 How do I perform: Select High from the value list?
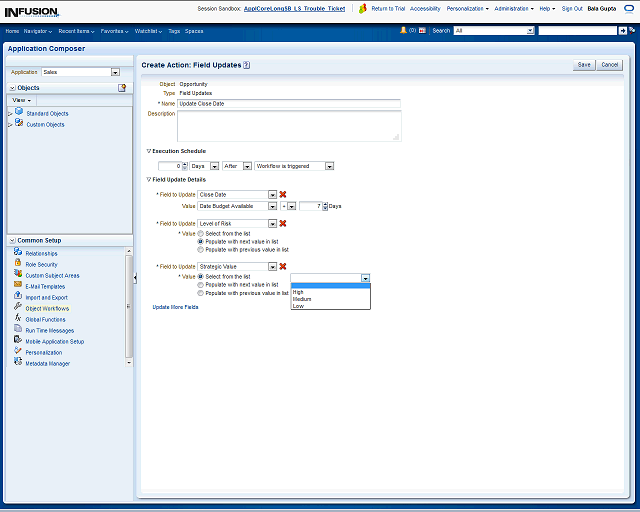(298, 292)
